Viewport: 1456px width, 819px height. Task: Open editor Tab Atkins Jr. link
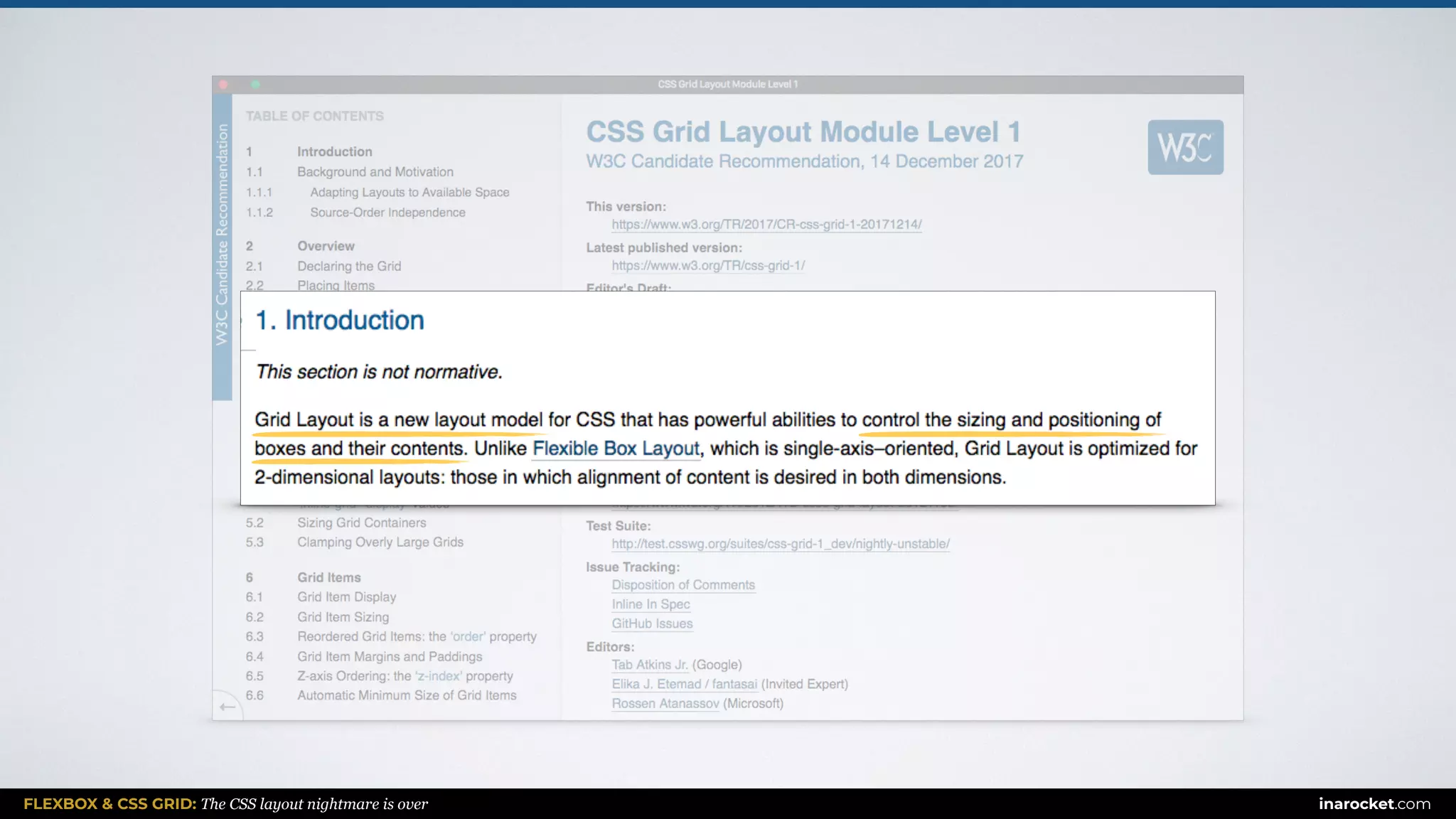pos(650,665)
